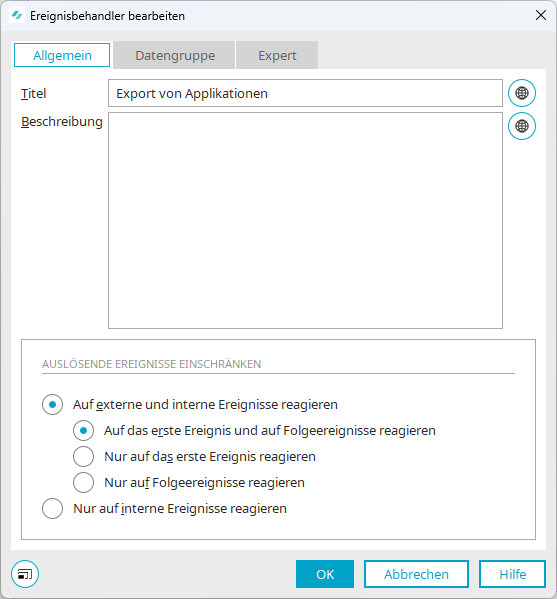Focus the empty Beschreibung text area

(x=305, y=220)
